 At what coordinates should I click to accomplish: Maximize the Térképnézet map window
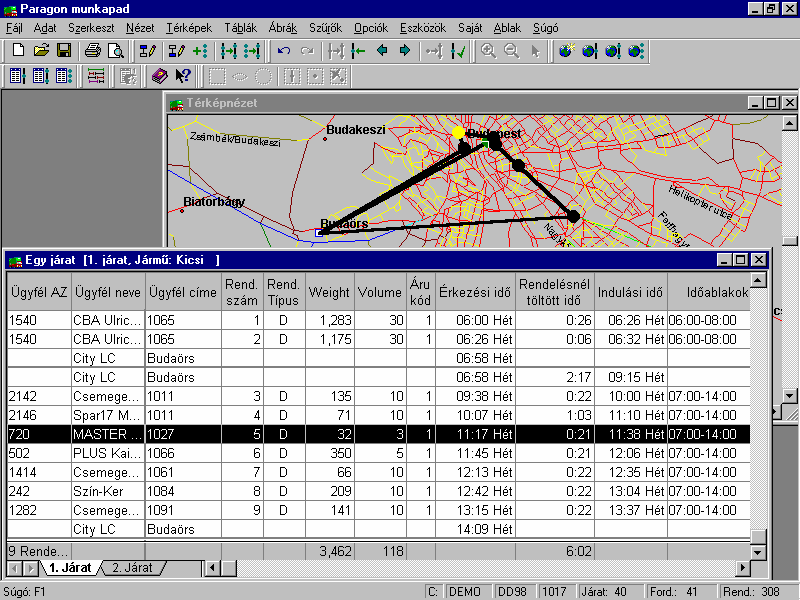[x=772, y=103]
